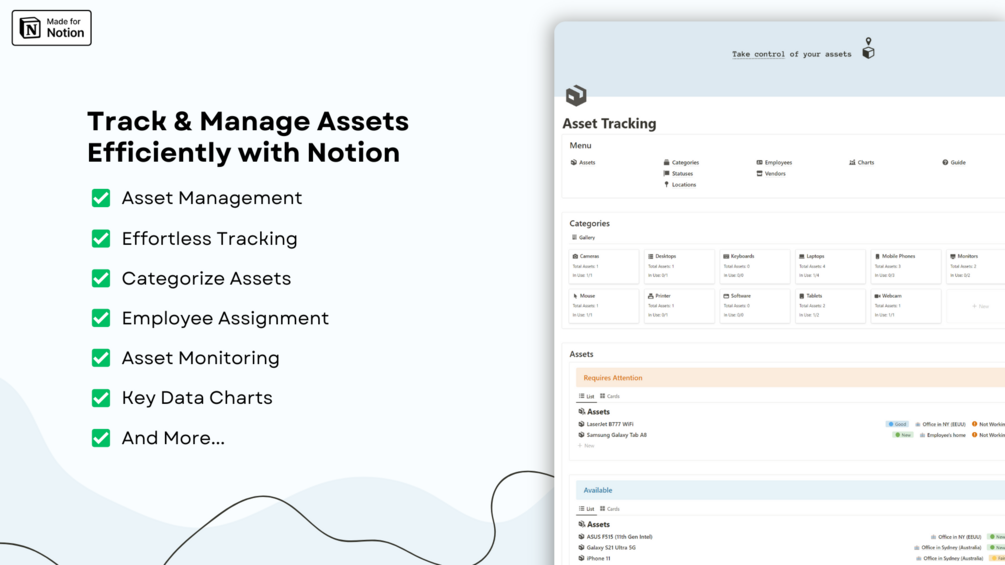Click the Webcam category icon

[877, 296]
